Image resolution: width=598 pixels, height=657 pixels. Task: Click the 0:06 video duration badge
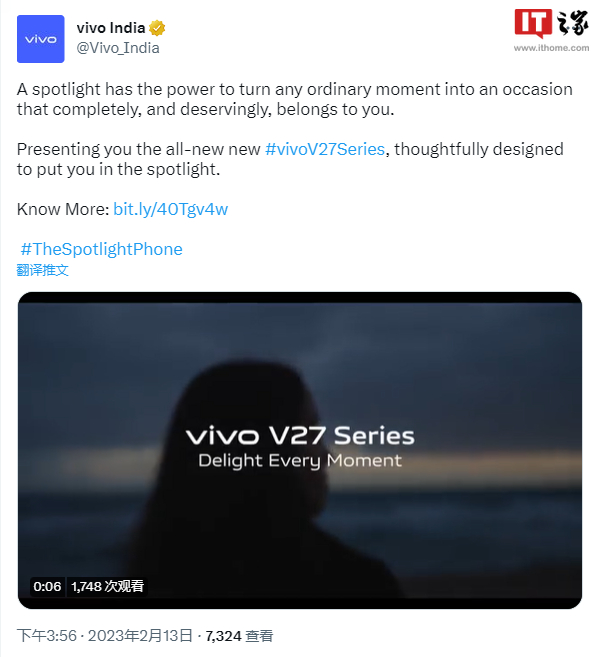(47, 587)
